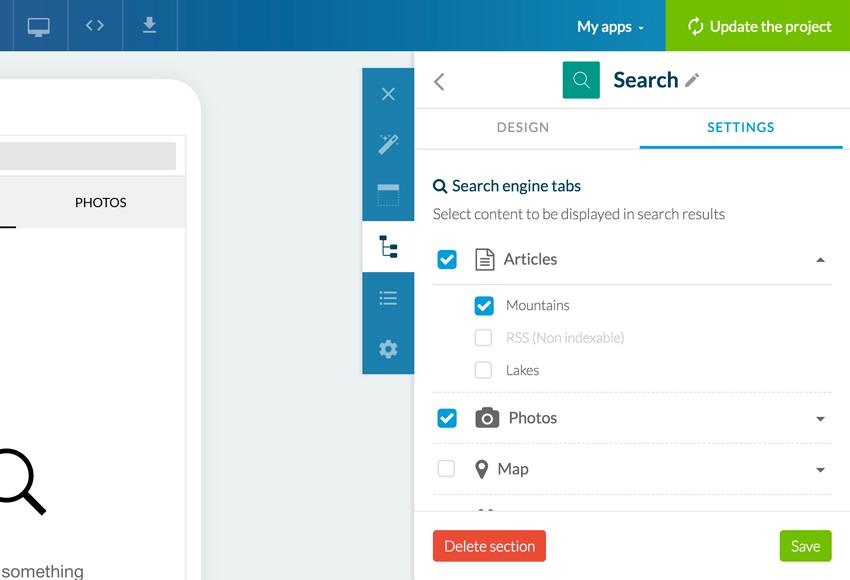
Task: Uncheck the Articles checkbox
Action: (x=447, y=260)
